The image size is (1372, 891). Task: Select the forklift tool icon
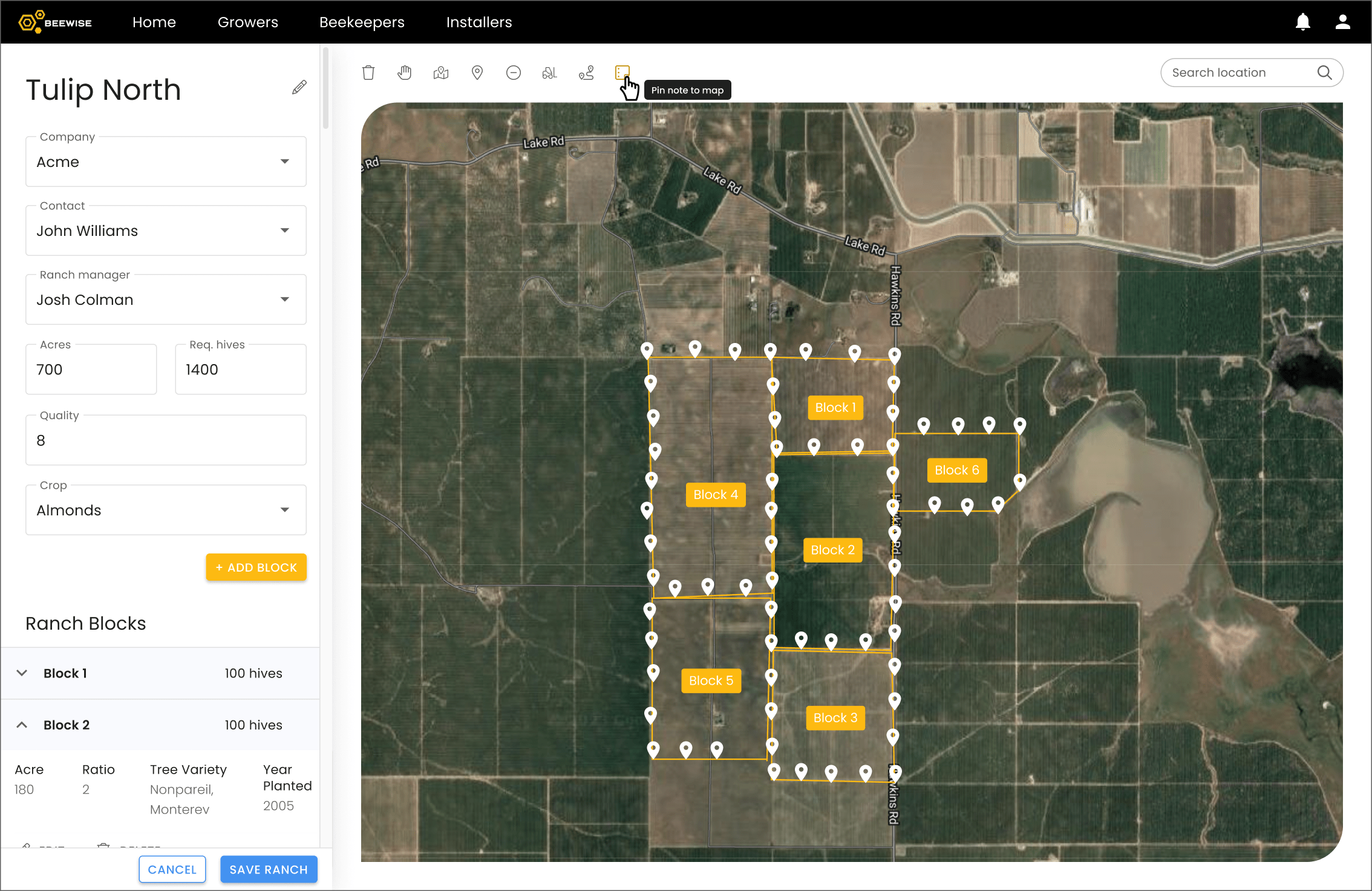tap(550, 73)
